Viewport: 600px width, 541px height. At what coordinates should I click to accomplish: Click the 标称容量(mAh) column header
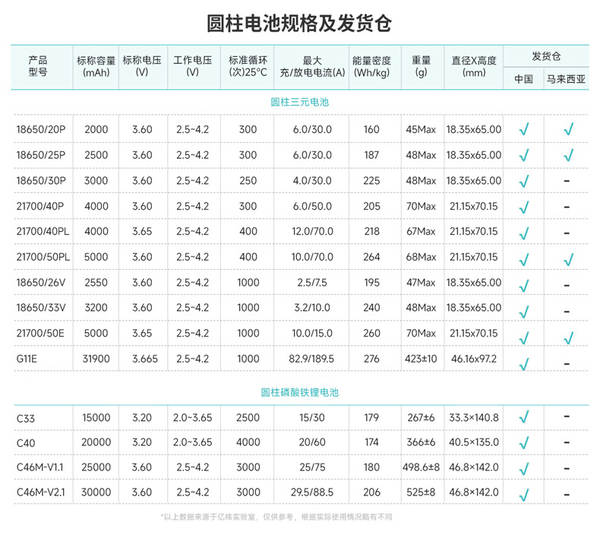pyautogui.click(x=96, y=67)
